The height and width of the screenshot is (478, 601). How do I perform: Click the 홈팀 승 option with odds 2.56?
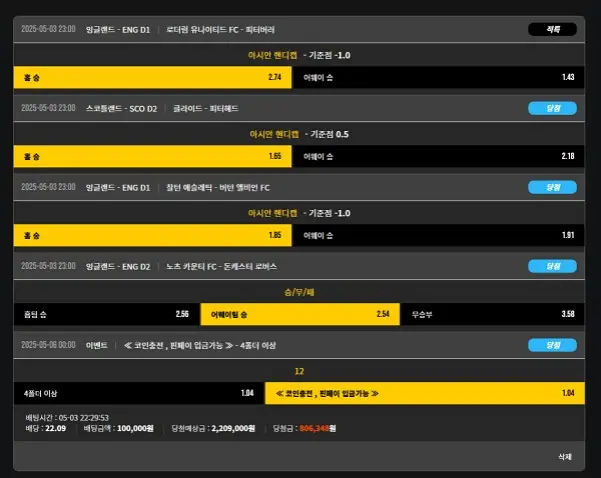[106, 314]
